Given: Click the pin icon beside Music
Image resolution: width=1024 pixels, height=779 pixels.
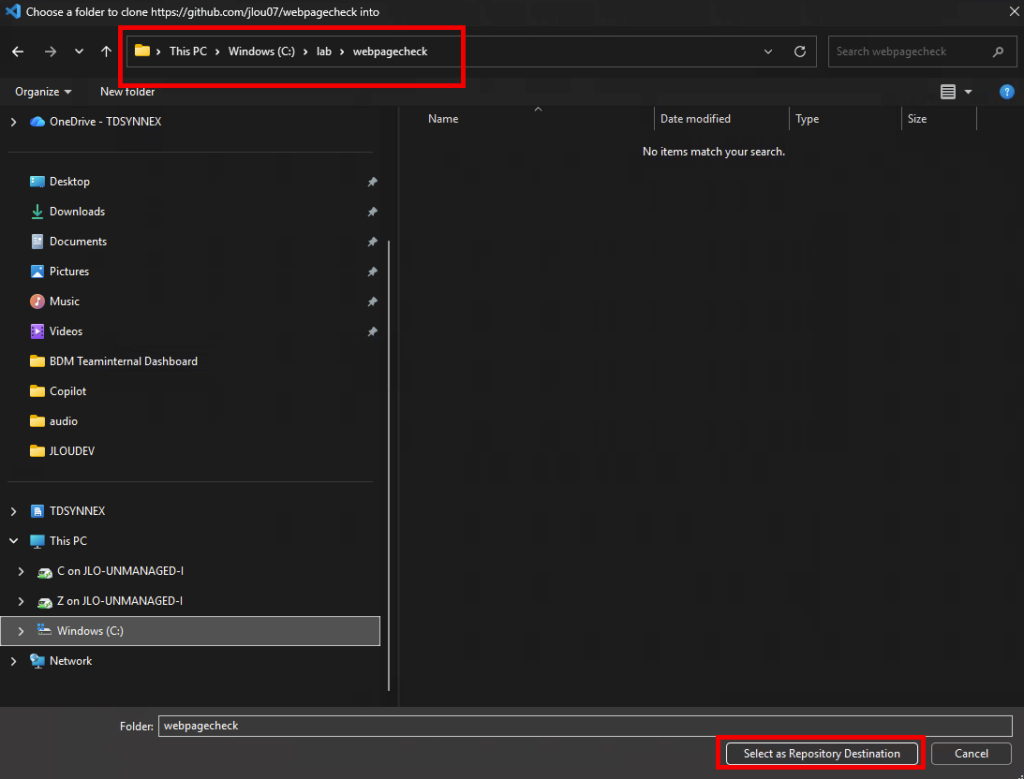Looking at the screenshot, I should 372,302.
